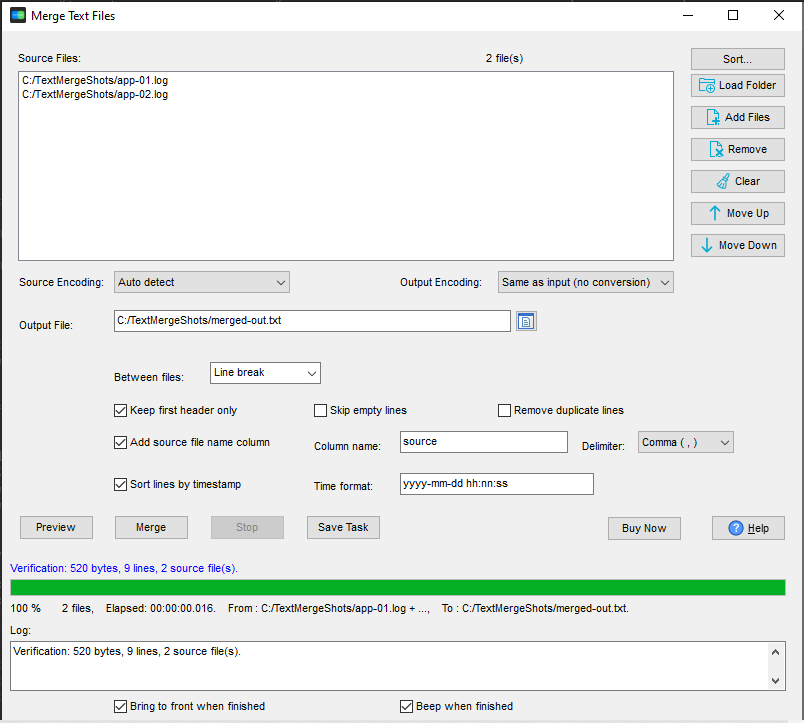Click the Output File path field
Screen dimensions: 804x723
click(x=312, y=321)
